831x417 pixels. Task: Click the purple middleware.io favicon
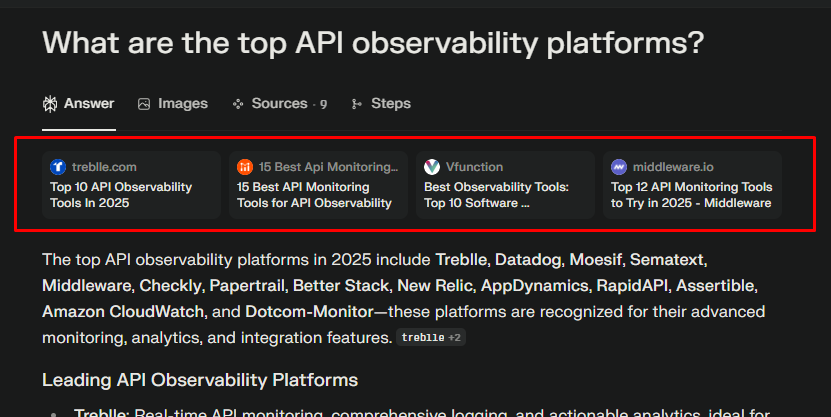pyautogui.click(x=619, y=167)
